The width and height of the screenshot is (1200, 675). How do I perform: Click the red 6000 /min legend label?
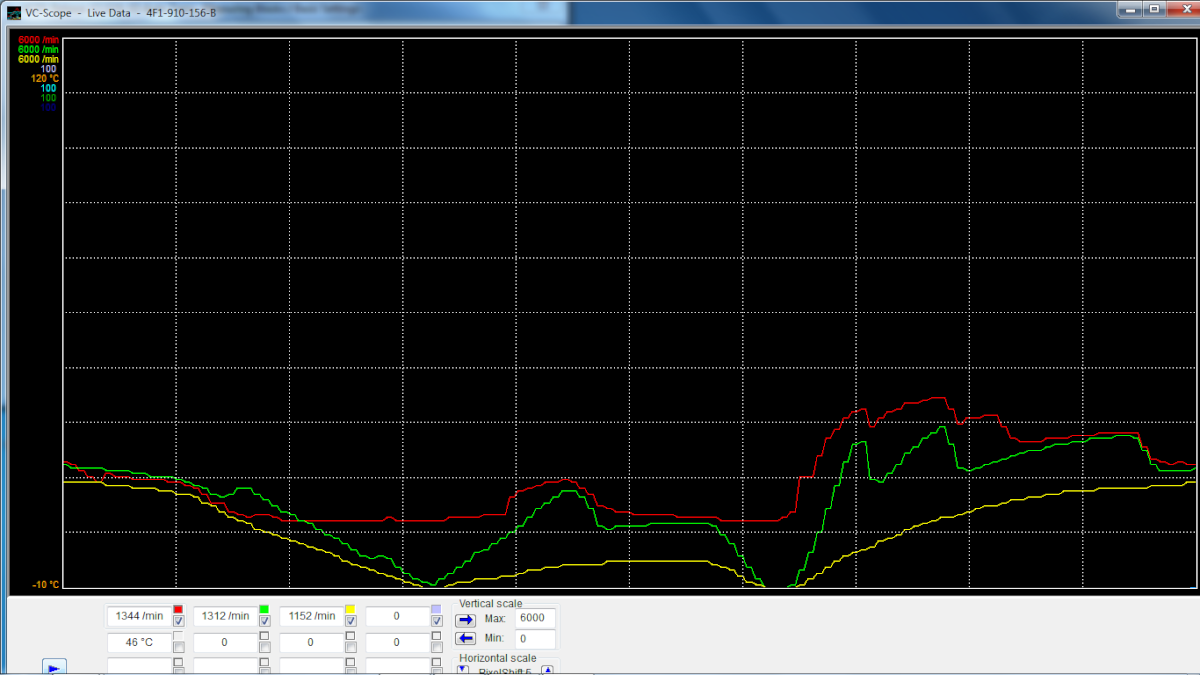click(39, 41)
